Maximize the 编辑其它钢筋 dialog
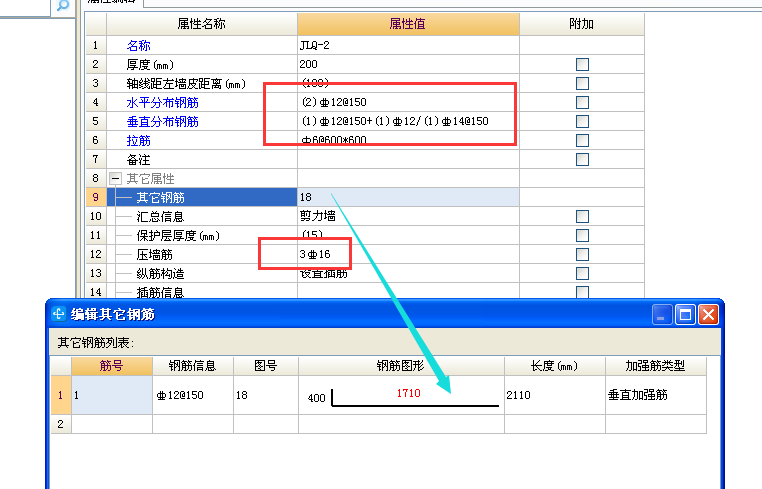 (685, 314)
